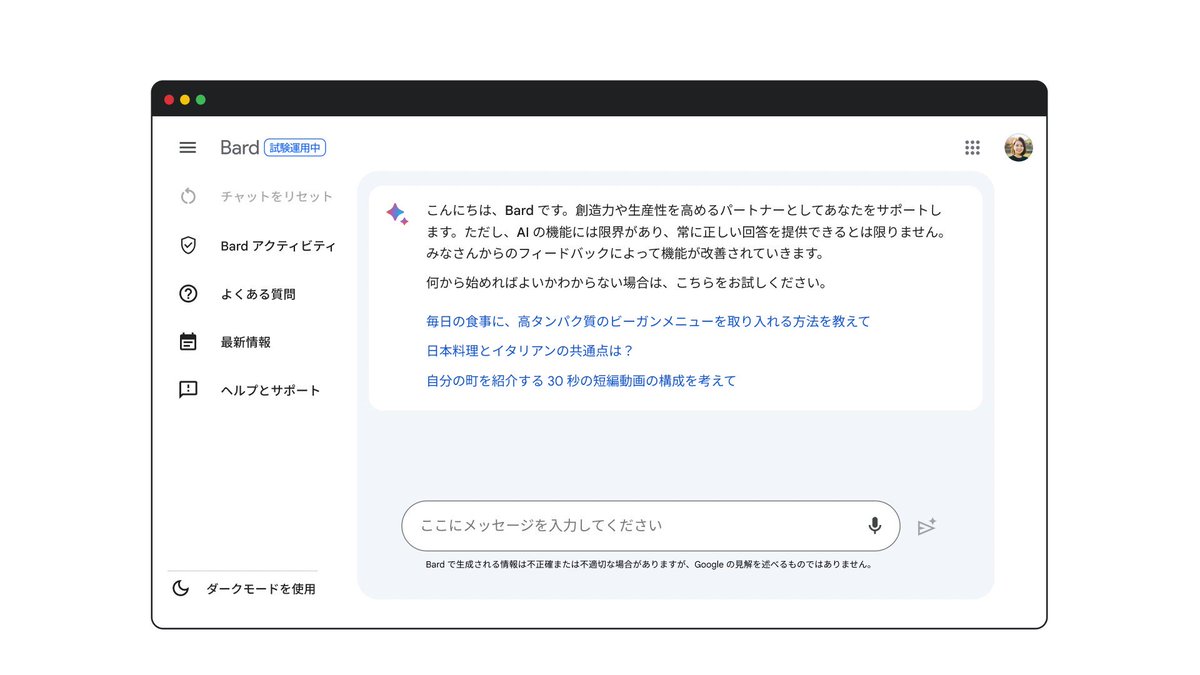
Task: Open ヘルプとサポート
Action: coord(271,390)
